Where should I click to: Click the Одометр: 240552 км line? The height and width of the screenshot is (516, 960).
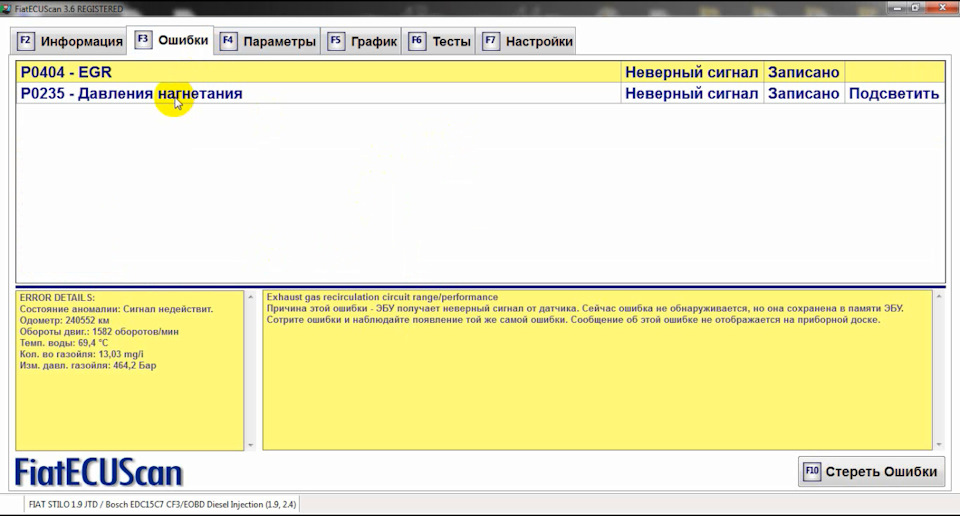64,320
